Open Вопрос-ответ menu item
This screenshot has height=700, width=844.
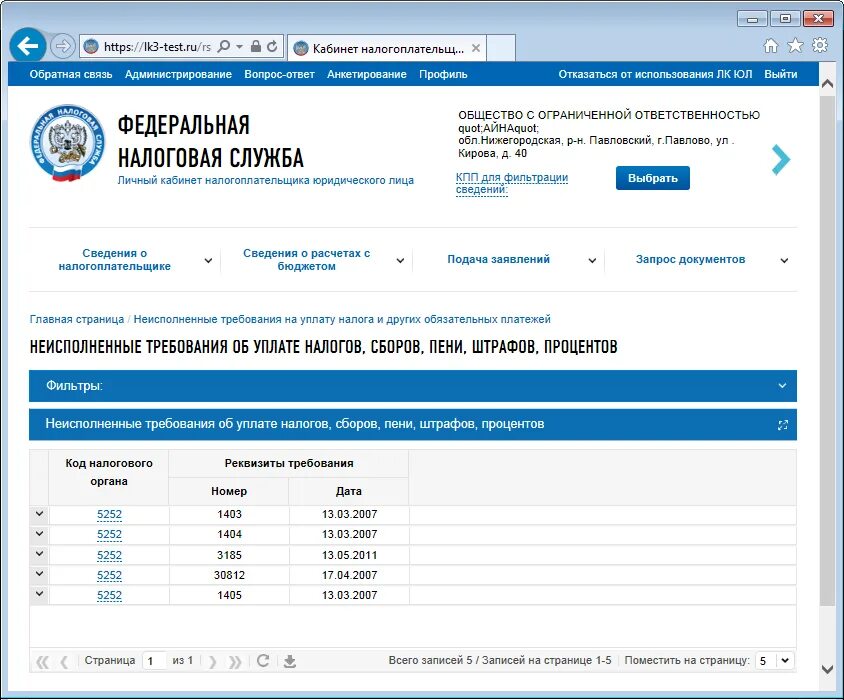[x=279, y=74]
